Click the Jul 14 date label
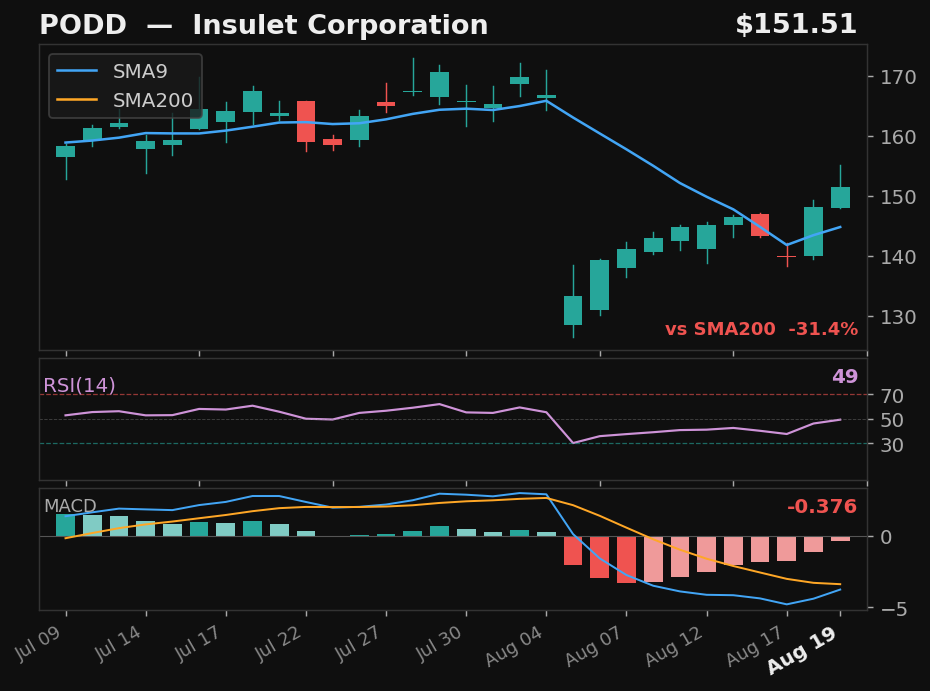This screenshot has width=930, height=691. pos(119,644)
